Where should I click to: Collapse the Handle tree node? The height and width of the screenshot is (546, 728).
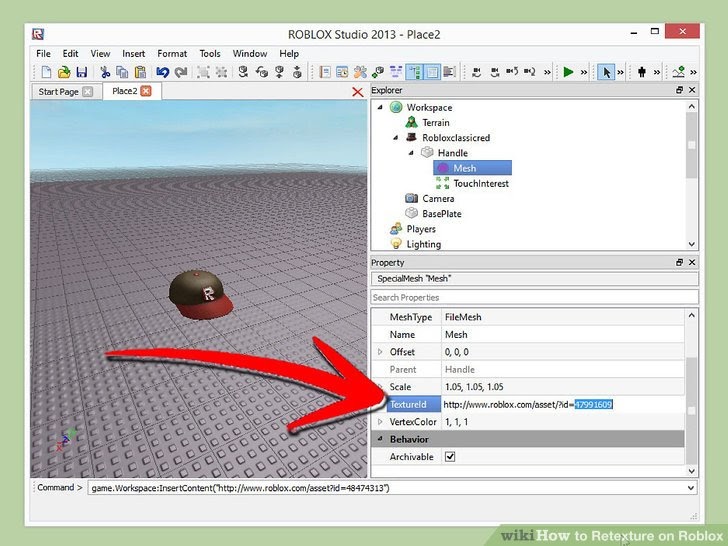coord(411,153)
